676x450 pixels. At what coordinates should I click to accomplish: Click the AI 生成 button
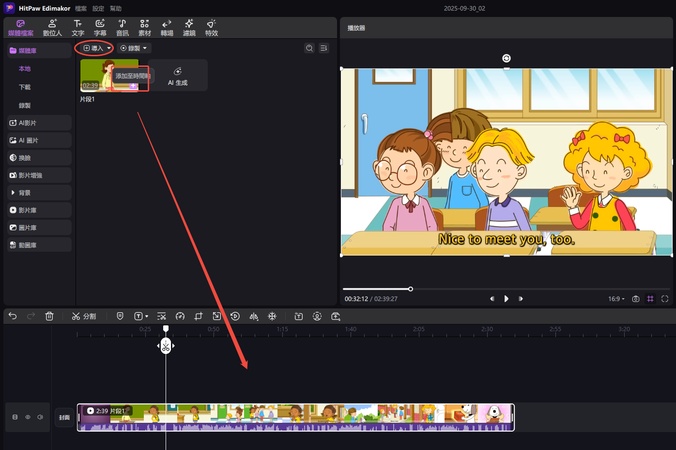coord(177,76)
